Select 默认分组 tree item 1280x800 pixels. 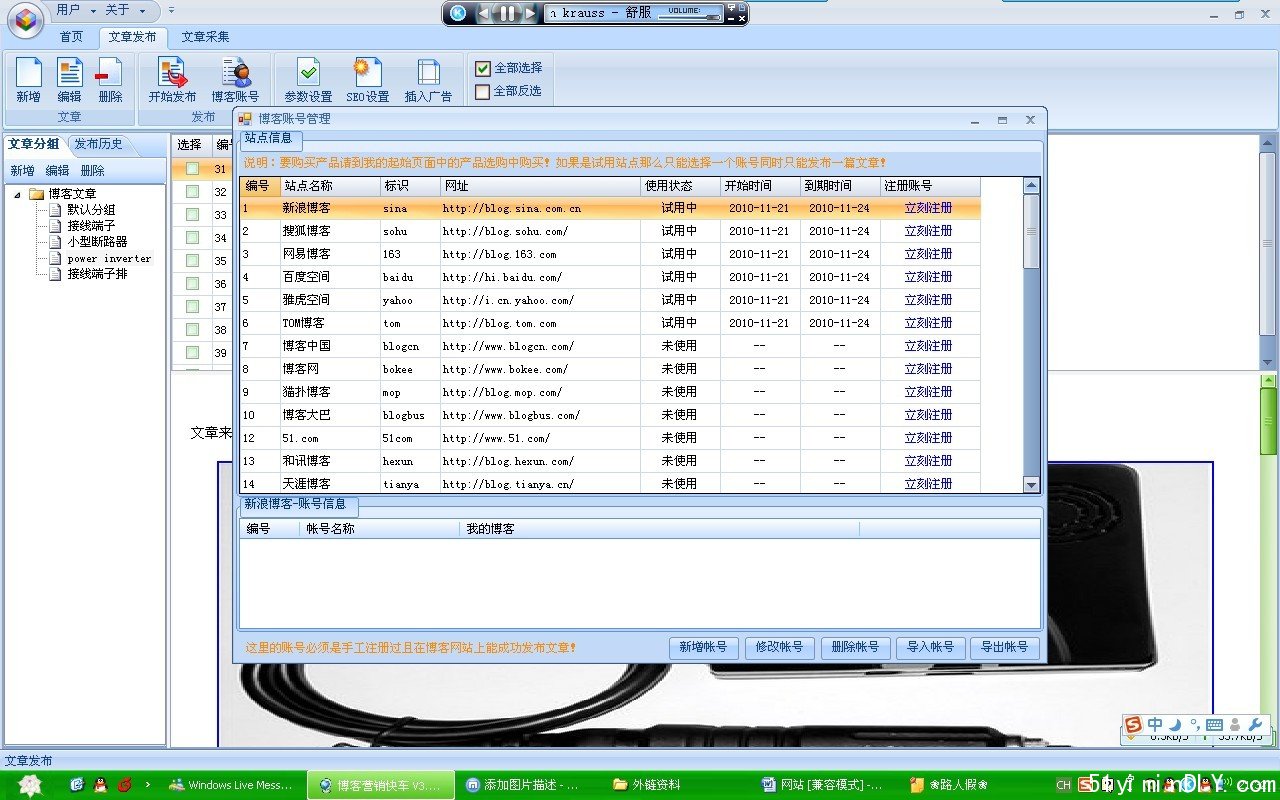pyautogui.click(x=91, y=210)
